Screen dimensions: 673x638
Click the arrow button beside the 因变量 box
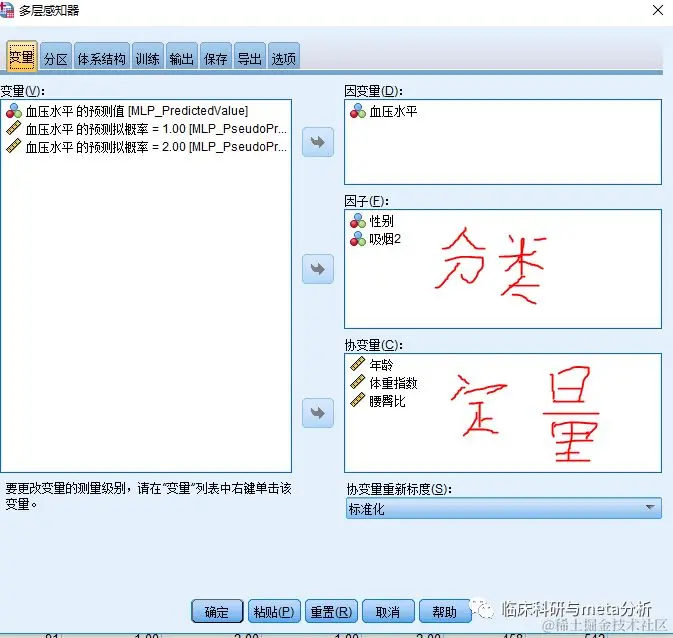tap(318, 142)
